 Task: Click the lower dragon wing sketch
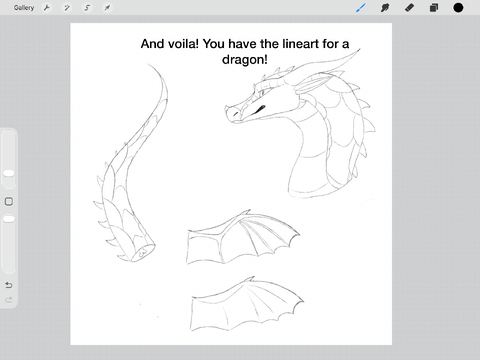pos(247,304)
